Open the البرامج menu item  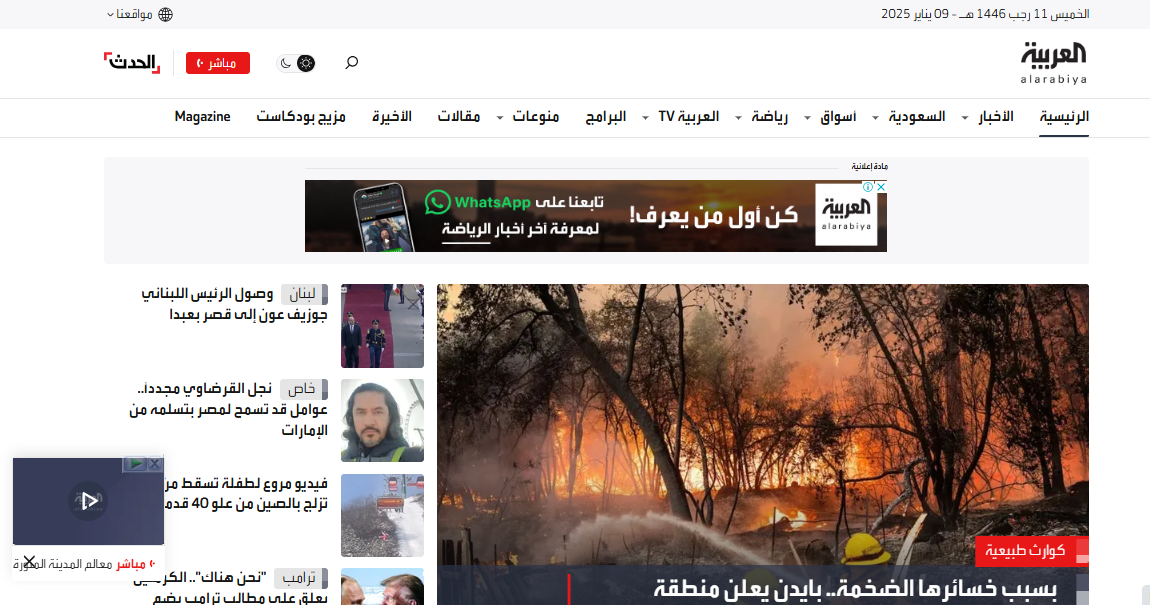[x=606, y=117]
